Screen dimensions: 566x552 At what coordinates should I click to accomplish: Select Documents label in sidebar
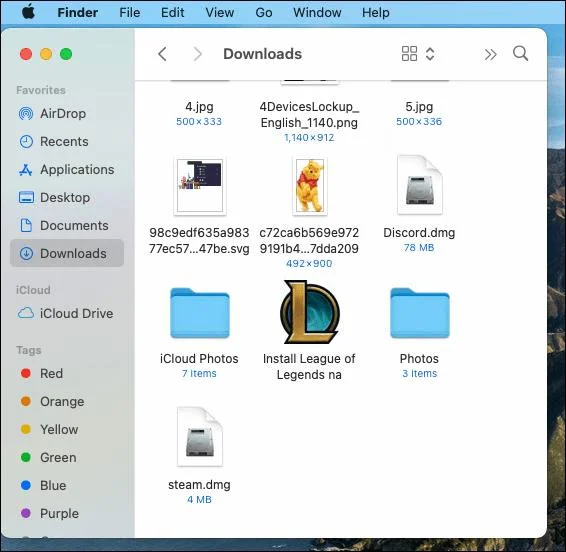click(x=74, y=225)
